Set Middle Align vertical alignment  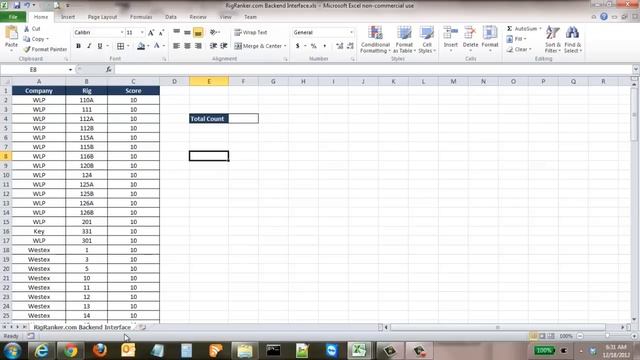187,32
